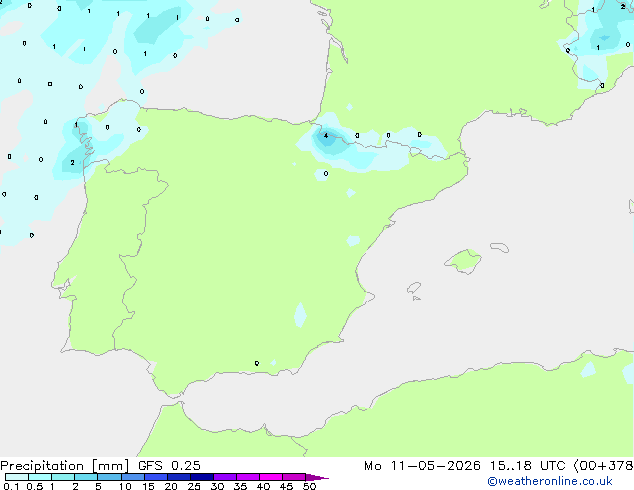Click the Menorca island outline on the map
Image resolution: width=634 pixels, height=490 pixels.
(499, 247)
